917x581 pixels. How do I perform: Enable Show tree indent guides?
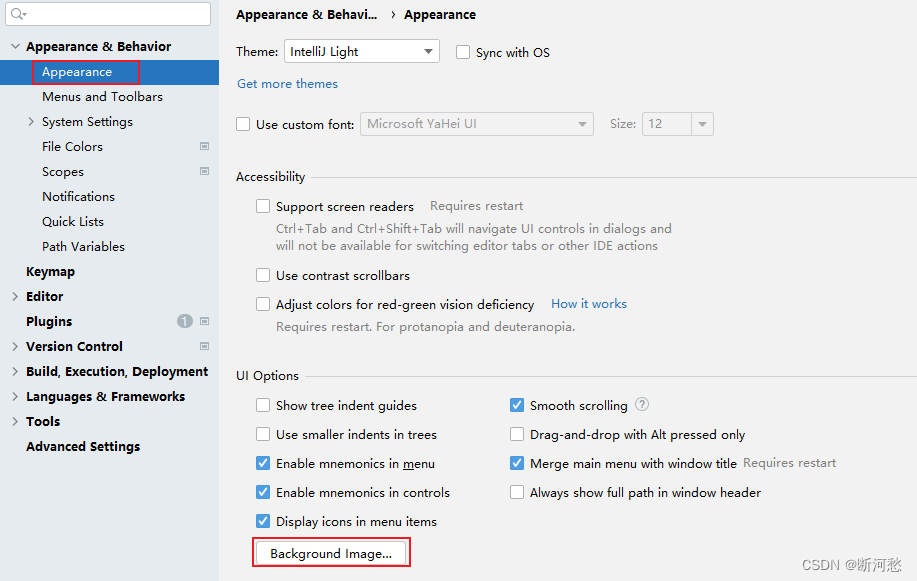(x=263, y=405)
